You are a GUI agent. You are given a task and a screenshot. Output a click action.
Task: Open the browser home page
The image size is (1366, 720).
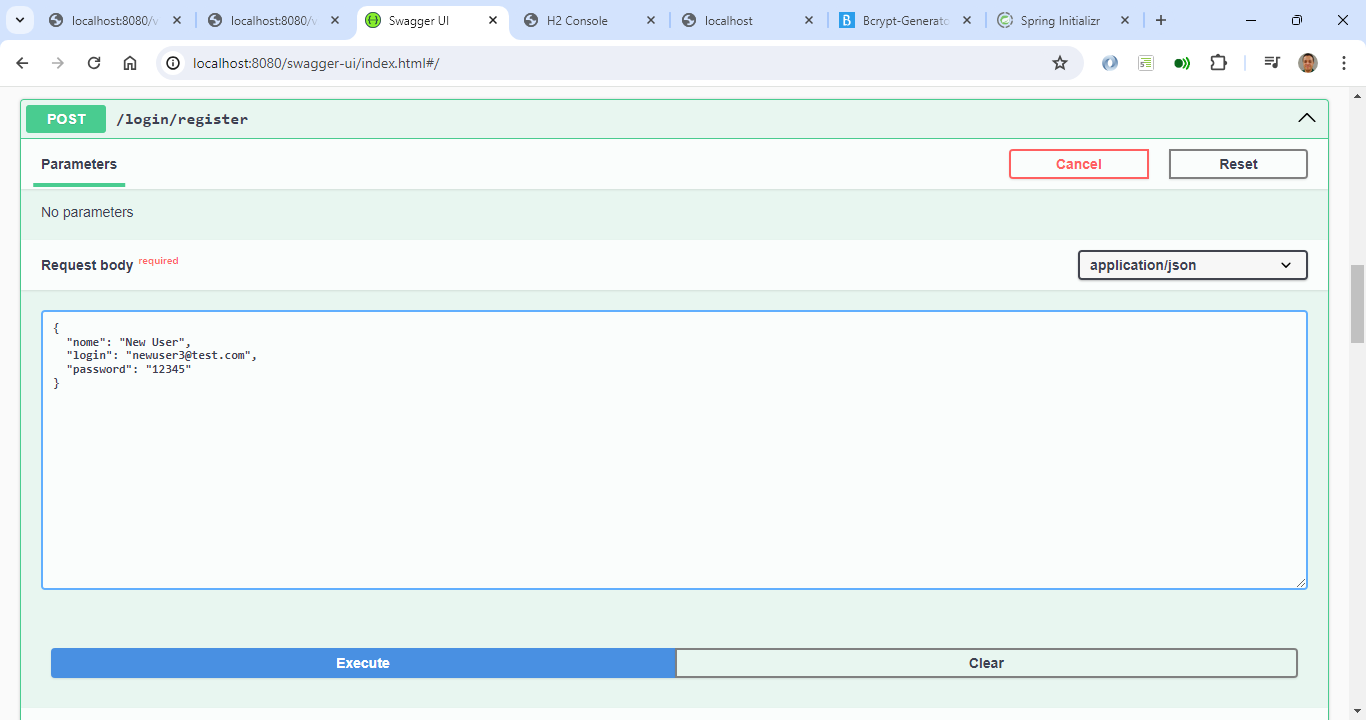130,63
